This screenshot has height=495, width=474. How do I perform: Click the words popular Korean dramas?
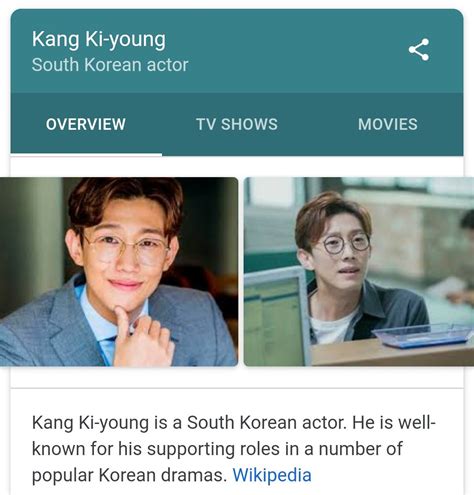tap(129, 475)
